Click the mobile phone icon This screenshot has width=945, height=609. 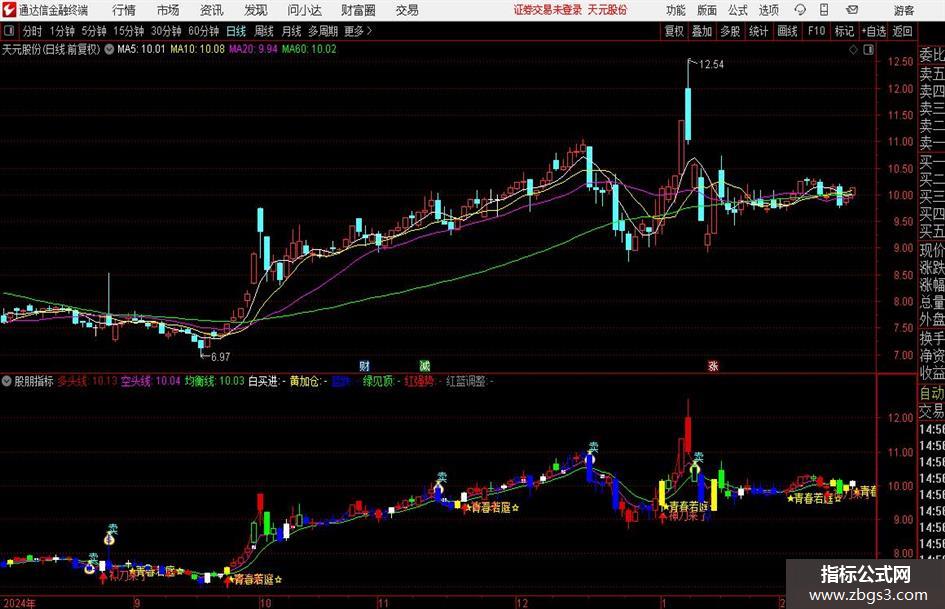824,10
